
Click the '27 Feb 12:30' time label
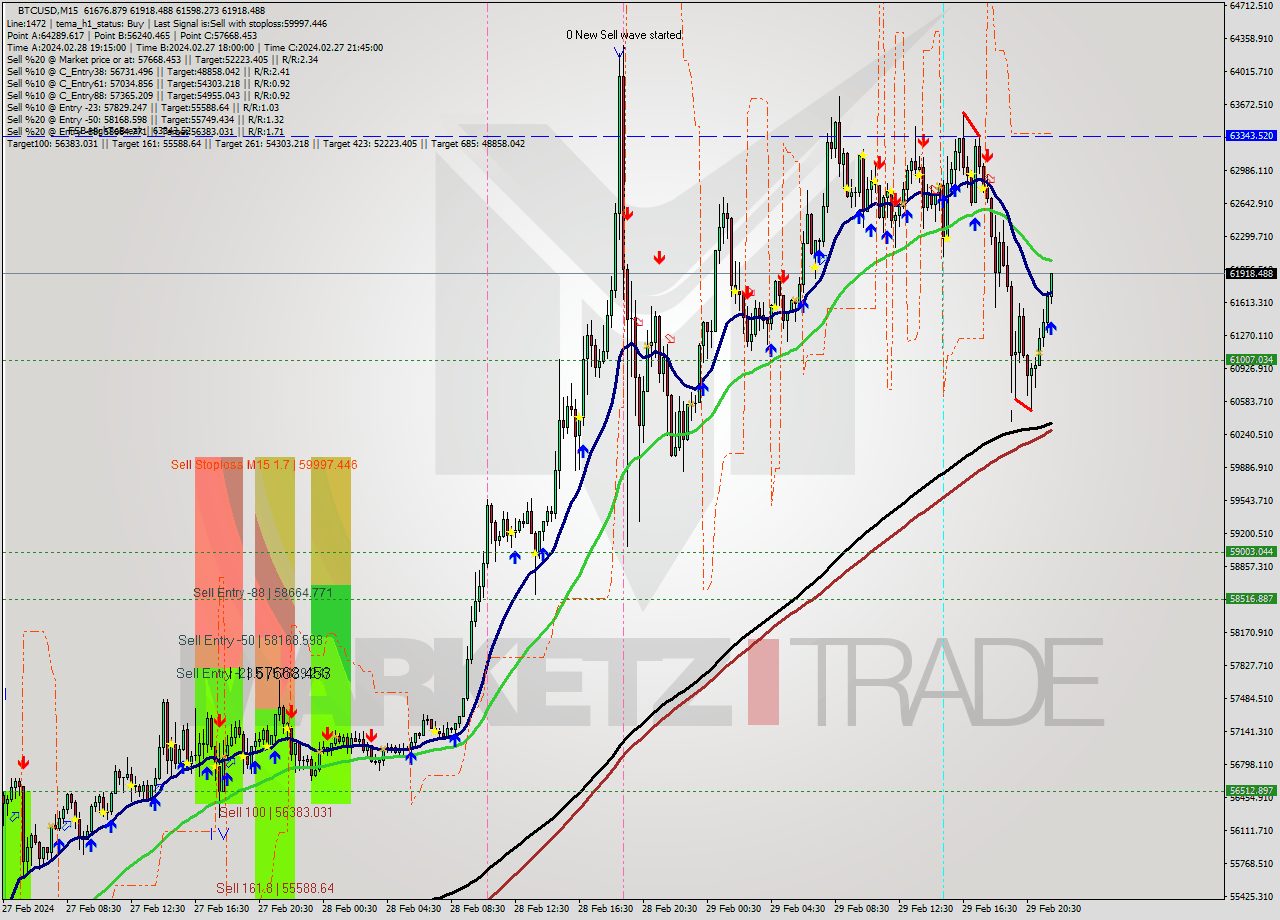pos(157,909)
